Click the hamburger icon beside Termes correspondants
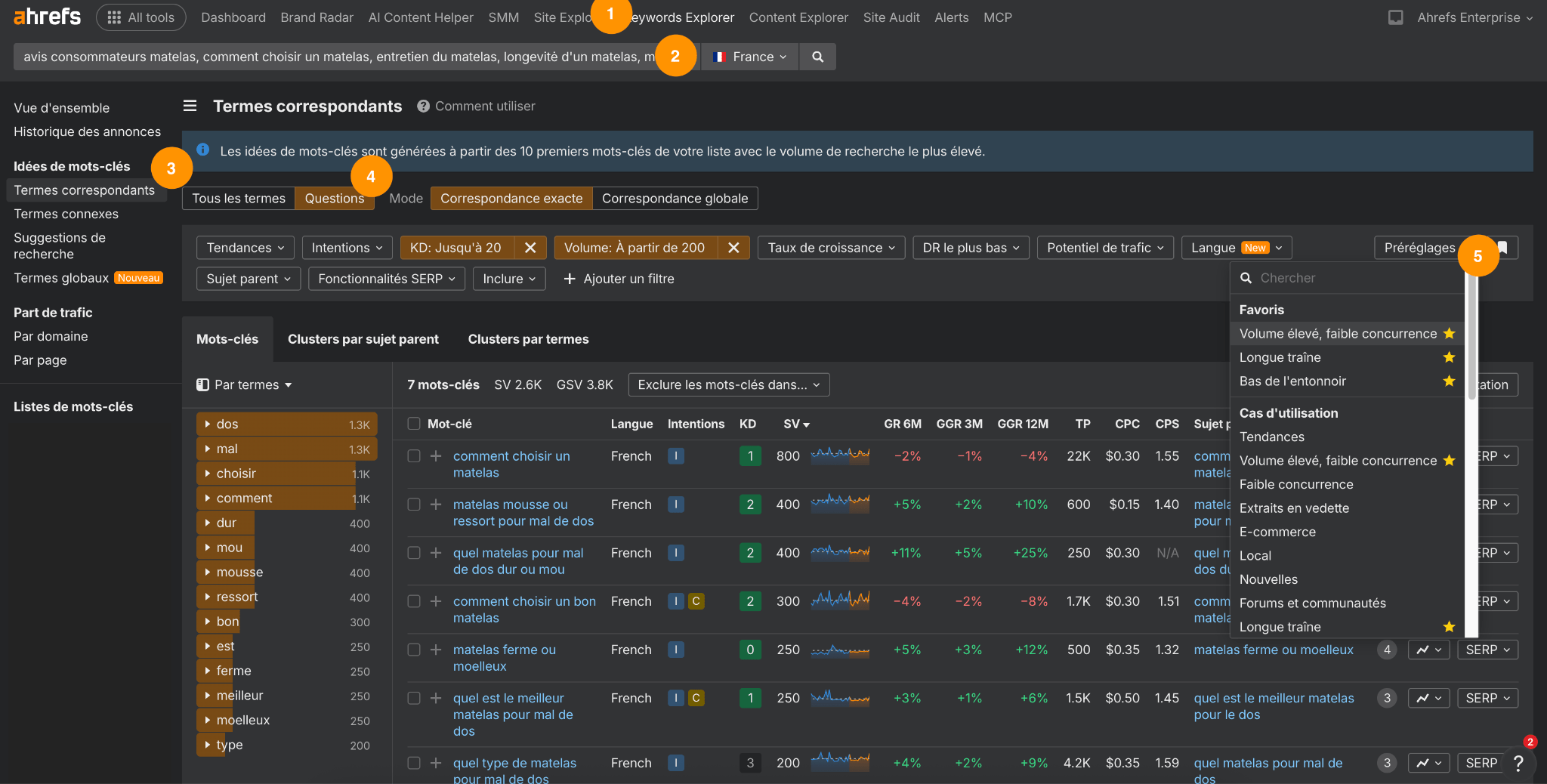This screenshot has height=784, width=1547. tap(190, 106)
